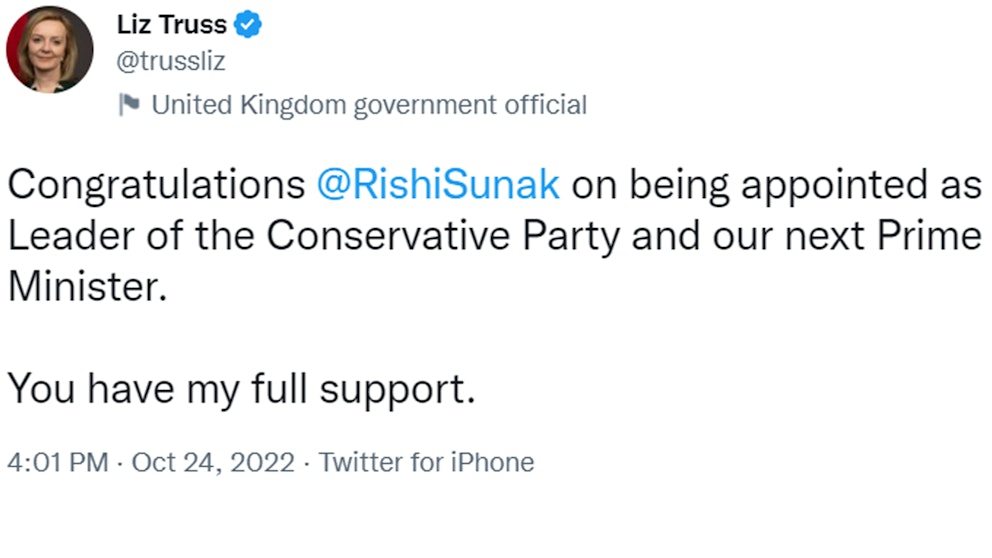Open the "Twitter for iPhone" source link
Viewport: 992px width, 558px height.
(425, 463)
